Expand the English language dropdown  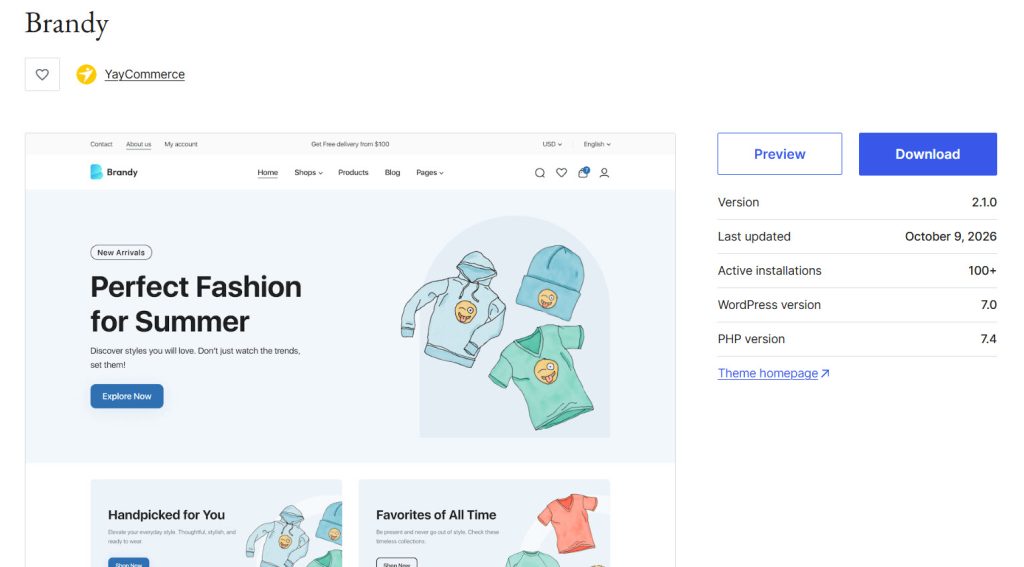tap(597, 144)
